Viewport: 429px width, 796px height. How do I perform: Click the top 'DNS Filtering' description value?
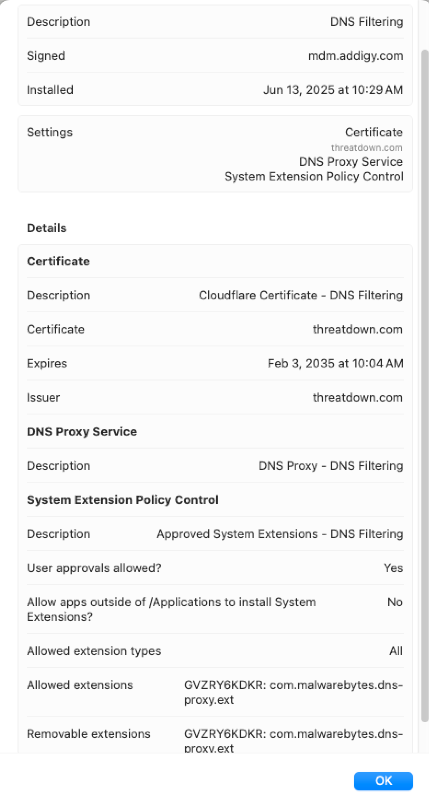tap(367, 22)
